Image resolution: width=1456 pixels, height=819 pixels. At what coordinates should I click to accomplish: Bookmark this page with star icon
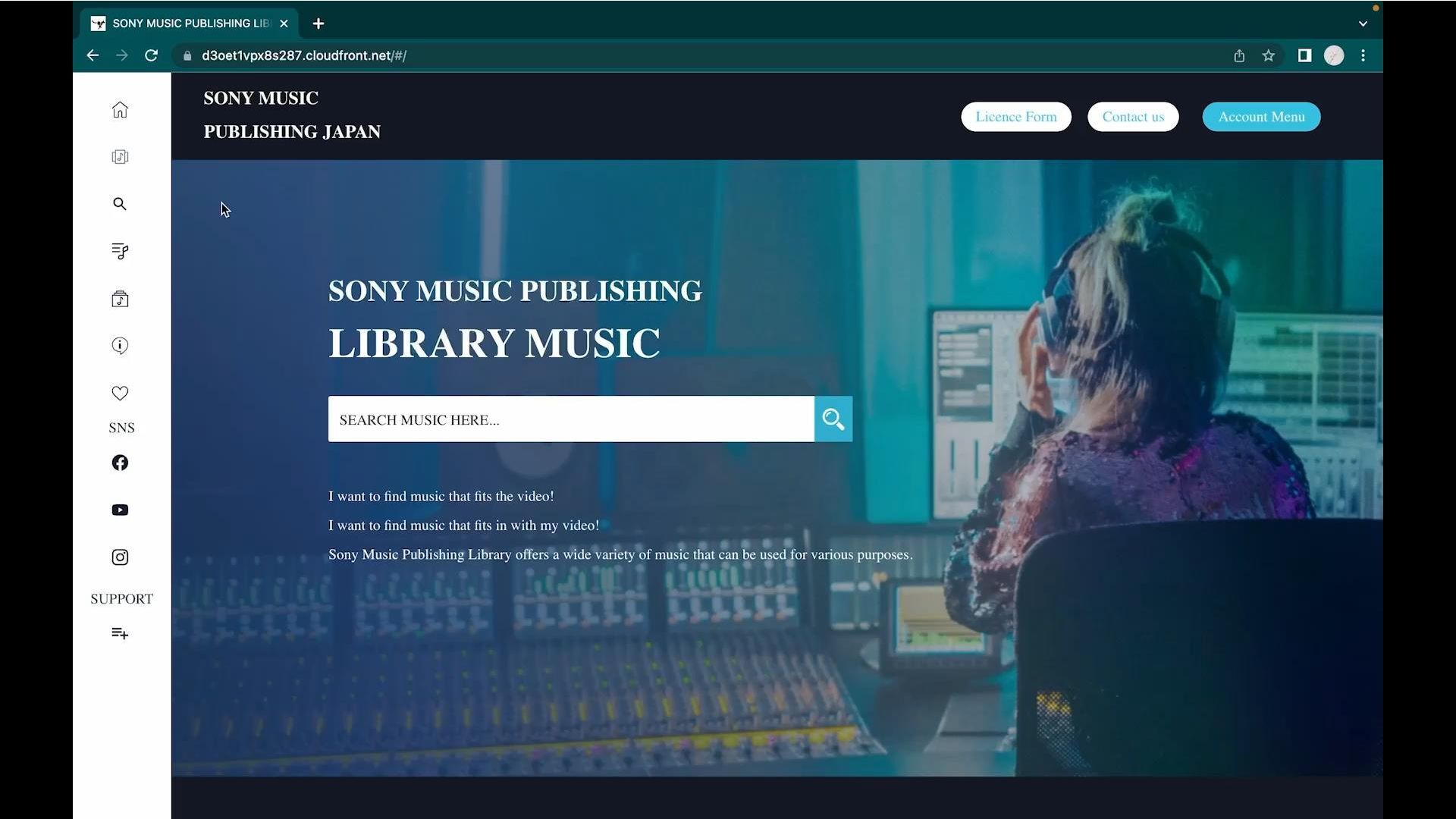(1268, 55)
